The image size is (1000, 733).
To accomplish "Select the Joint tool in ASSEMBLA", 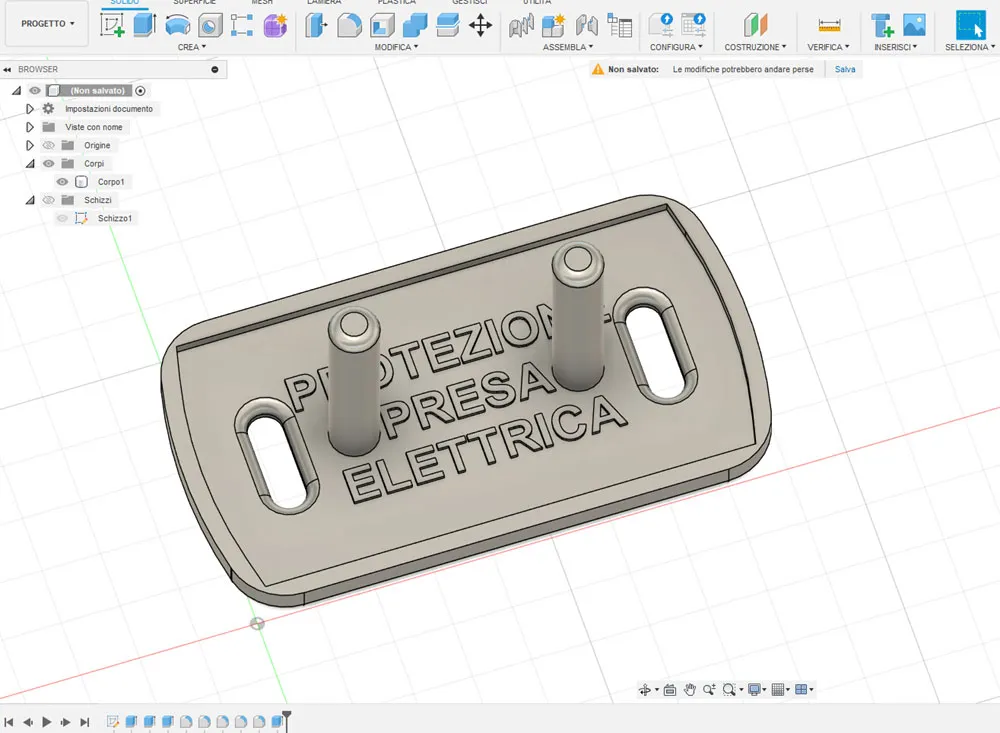I will (521, 26).
